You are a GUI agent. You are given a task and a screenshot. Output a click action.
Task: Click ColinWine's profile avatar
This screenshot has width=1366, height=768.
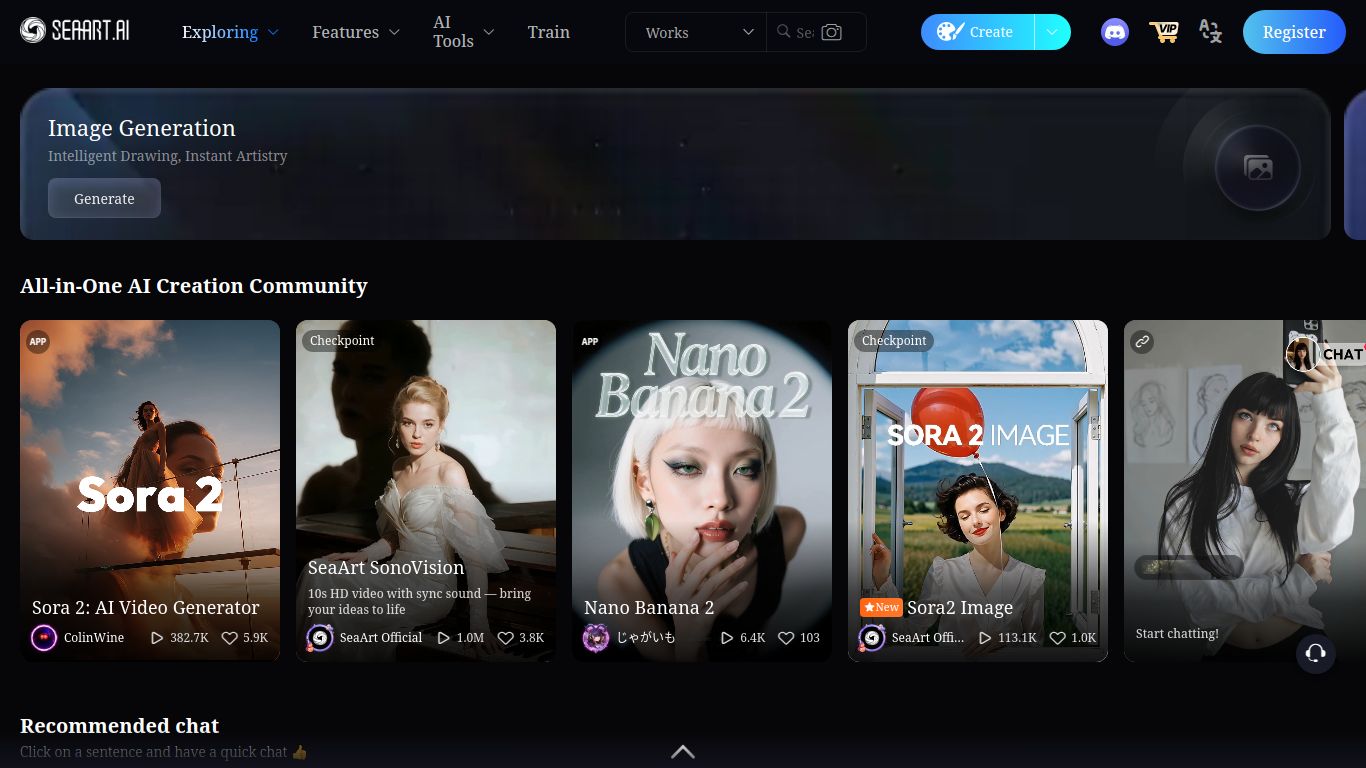44,638
